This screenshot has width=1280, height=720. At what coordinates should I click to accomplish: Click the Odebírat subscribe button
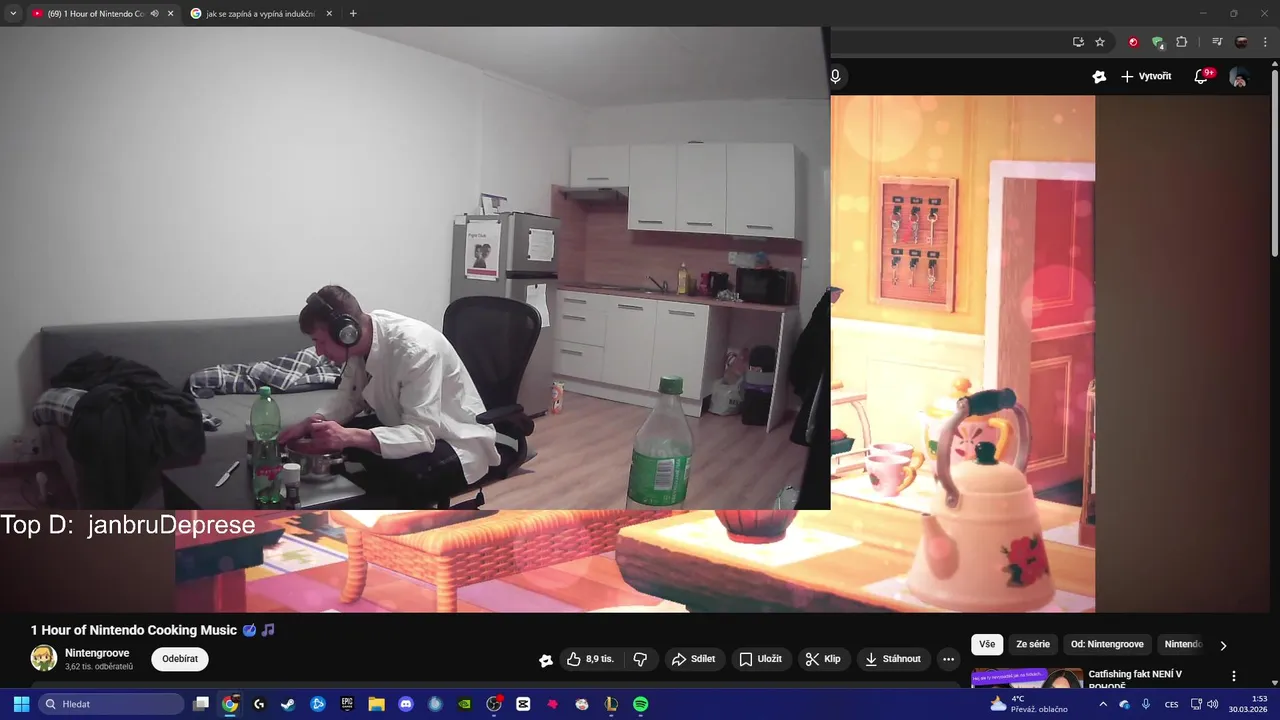[180, 659]
